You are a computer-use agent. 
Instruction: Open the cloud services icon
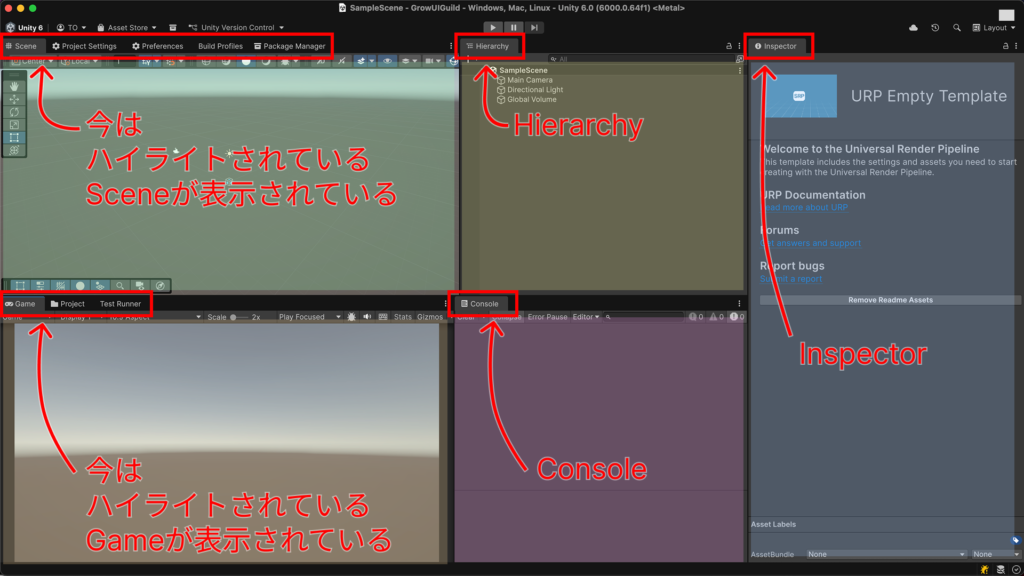913,28
